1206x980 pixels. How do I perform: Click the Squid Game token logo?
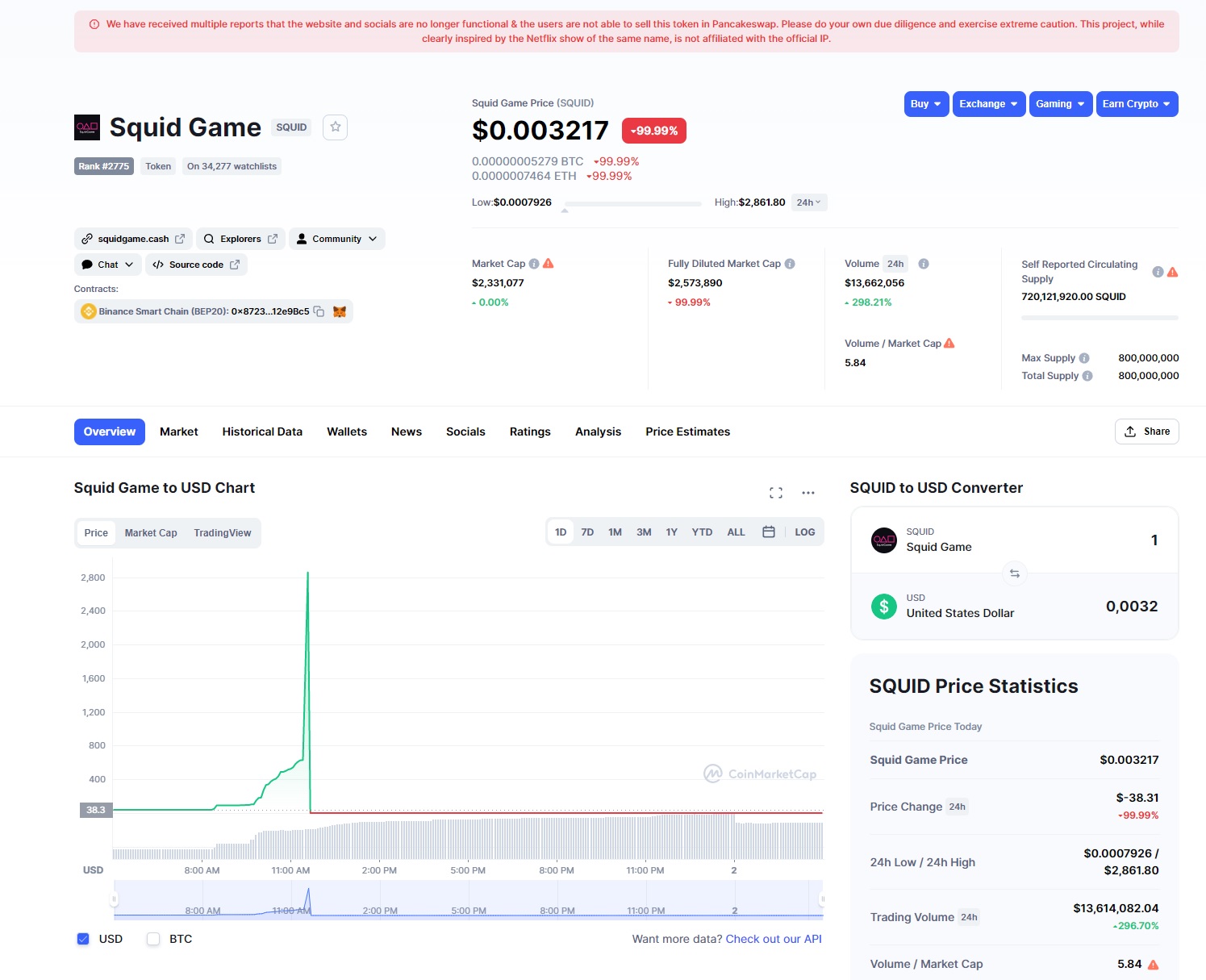pyautogui.click(x=87, y=127)
